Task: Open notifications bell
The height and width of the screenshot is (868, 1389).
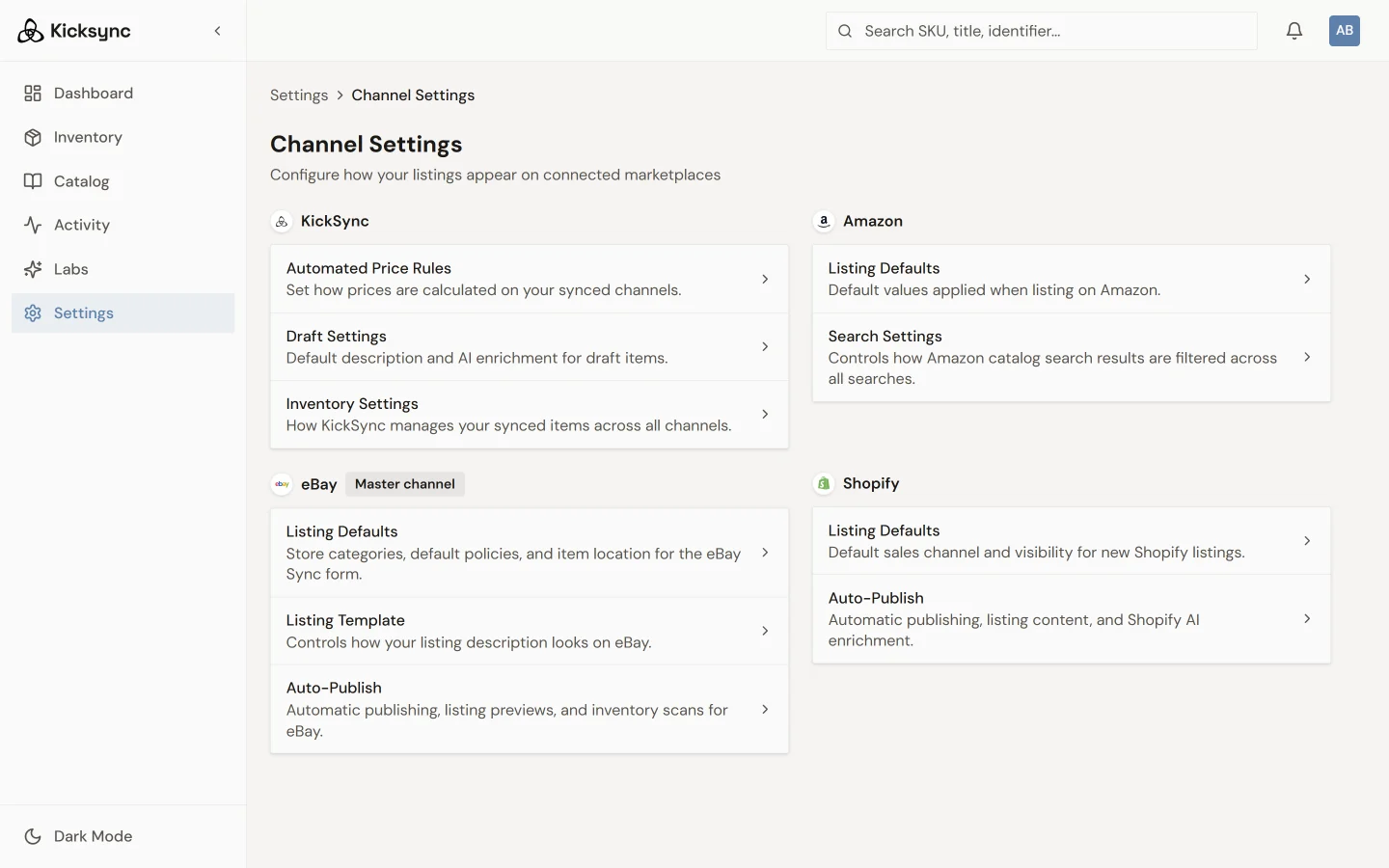Action: tap(1294, 31)
